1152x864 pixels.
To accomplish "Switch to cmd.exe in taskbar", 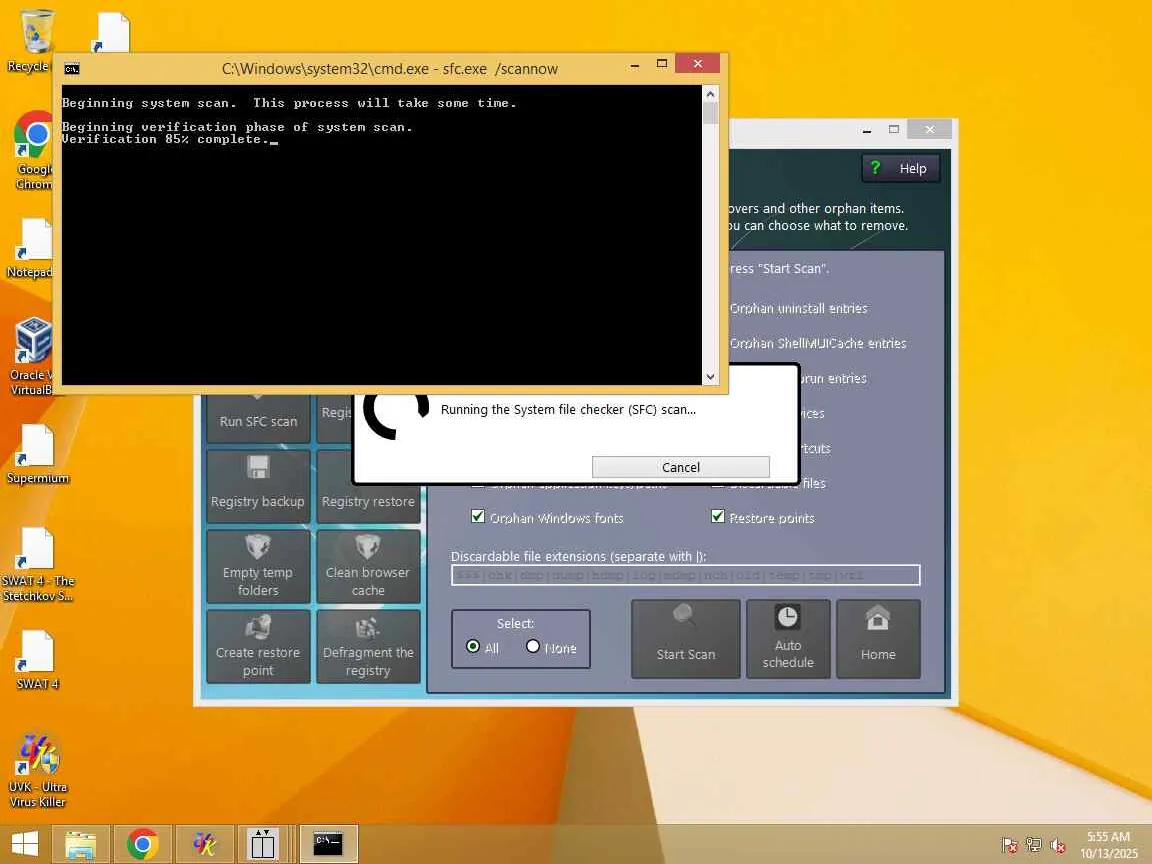I will pos(328,843).
